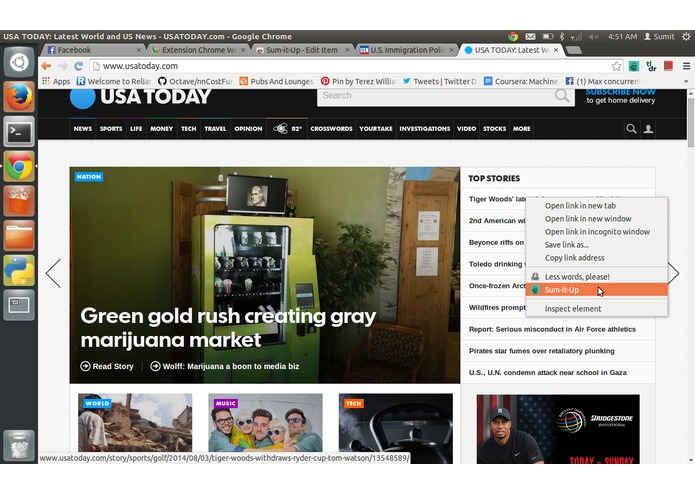This screenshot has width=695, height=494.
Task: Open the Files folder launcher icon
Action: coord(19,235)
